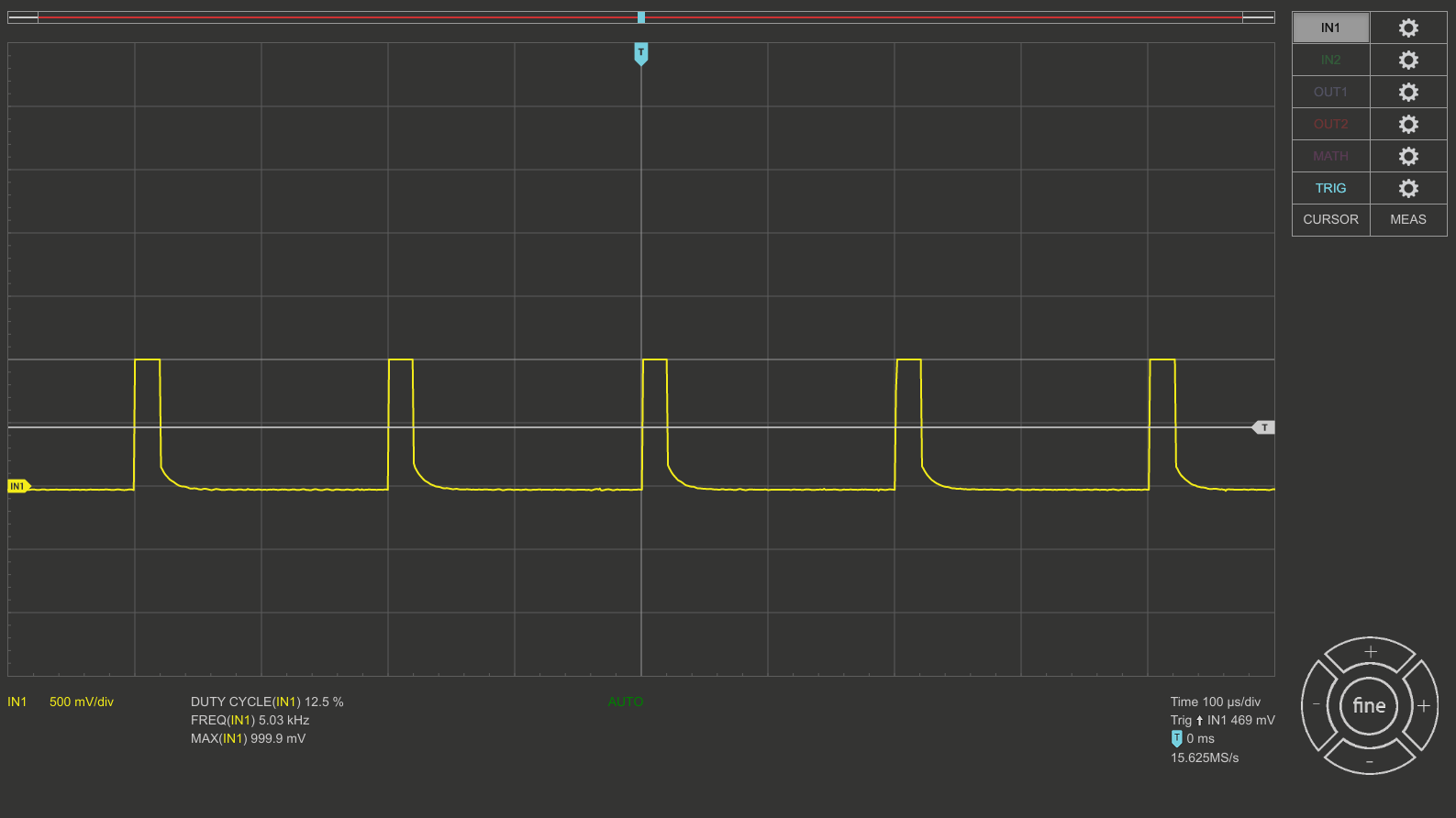This screenshot has width=1456, height=818.
Task: Open OUT1 channel settings gear
Action: point(1408,92)
